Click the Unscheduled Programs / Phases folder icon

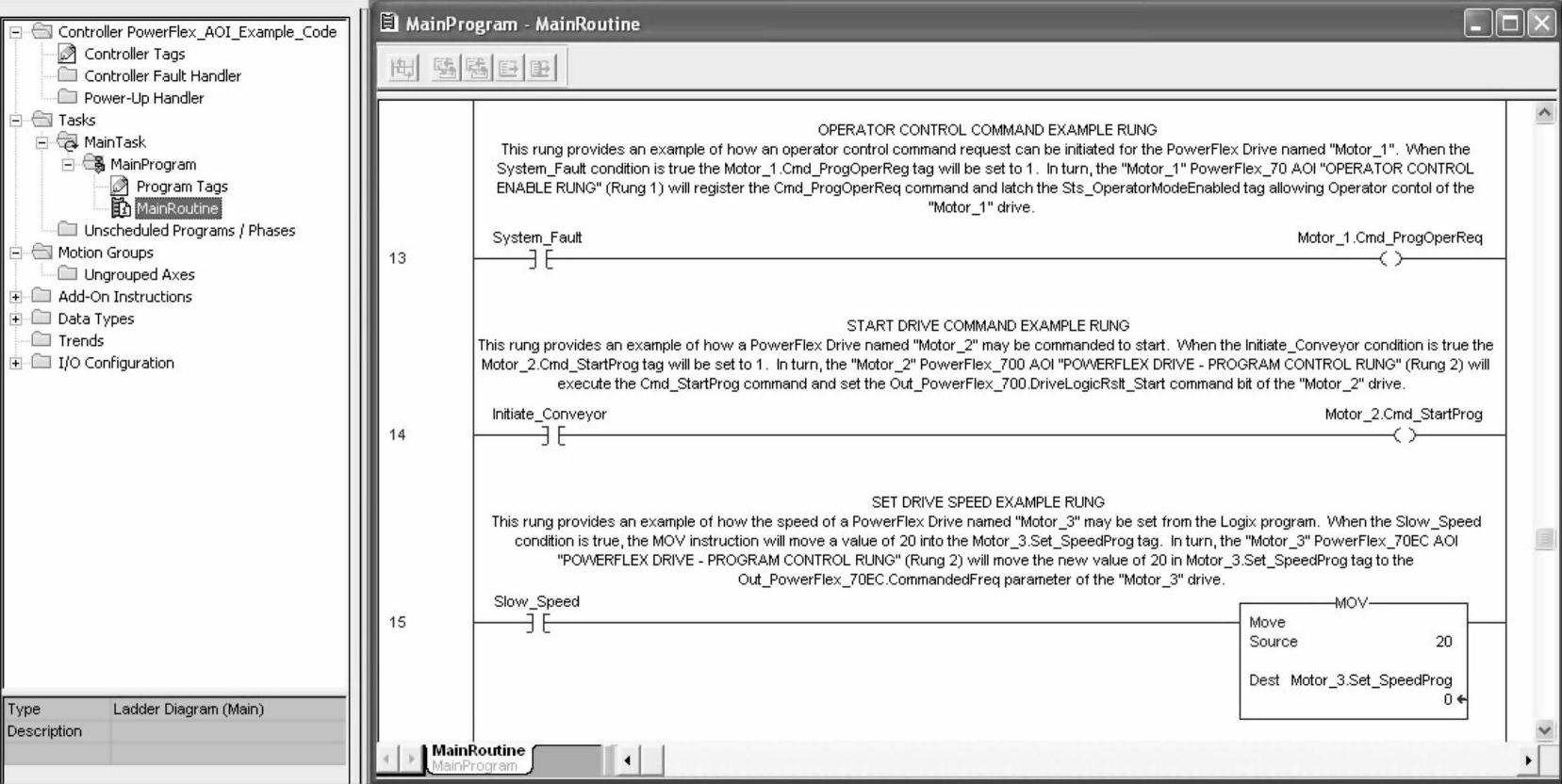pyautogui.click(x=67, y=229)
